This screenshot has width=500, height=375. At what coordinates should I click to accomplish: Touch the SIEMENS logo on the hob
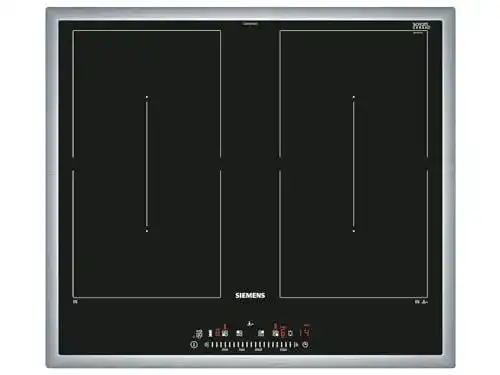[x=250, y=295]
